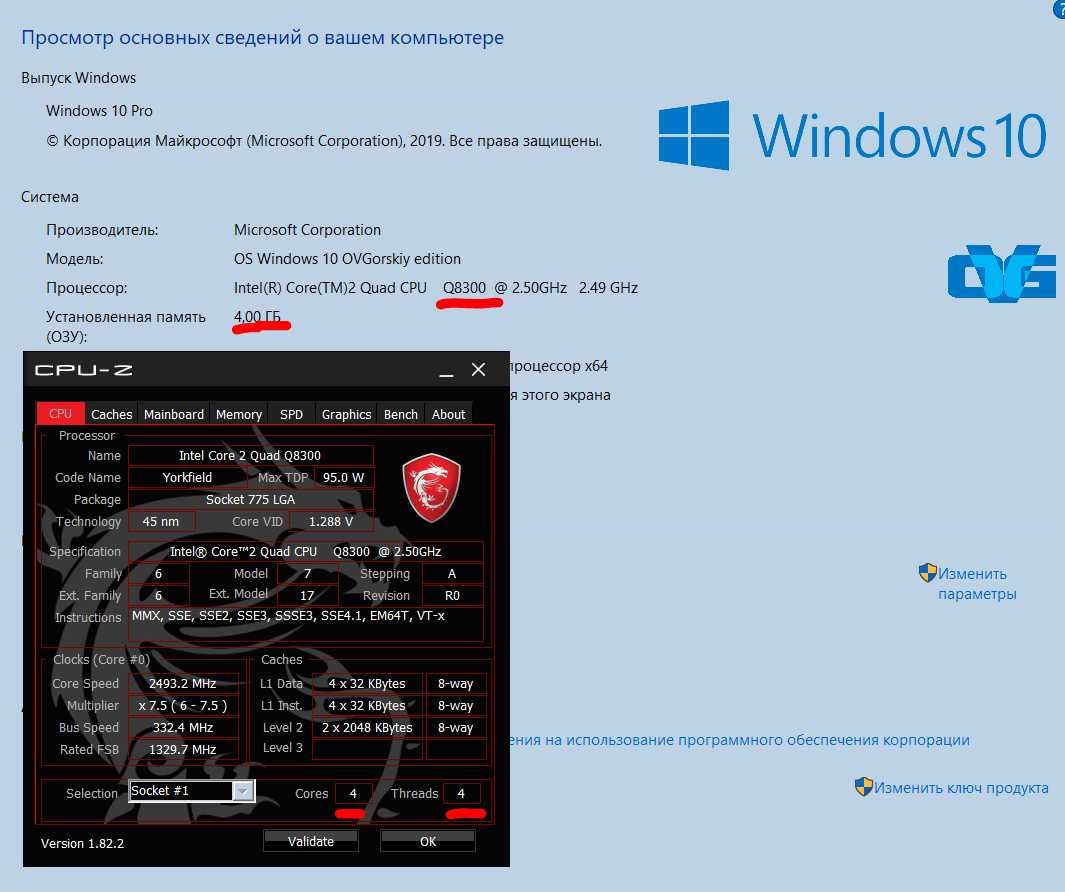Click the manufacturer value 'Microsoft Corporation'

tap(307, 230)
